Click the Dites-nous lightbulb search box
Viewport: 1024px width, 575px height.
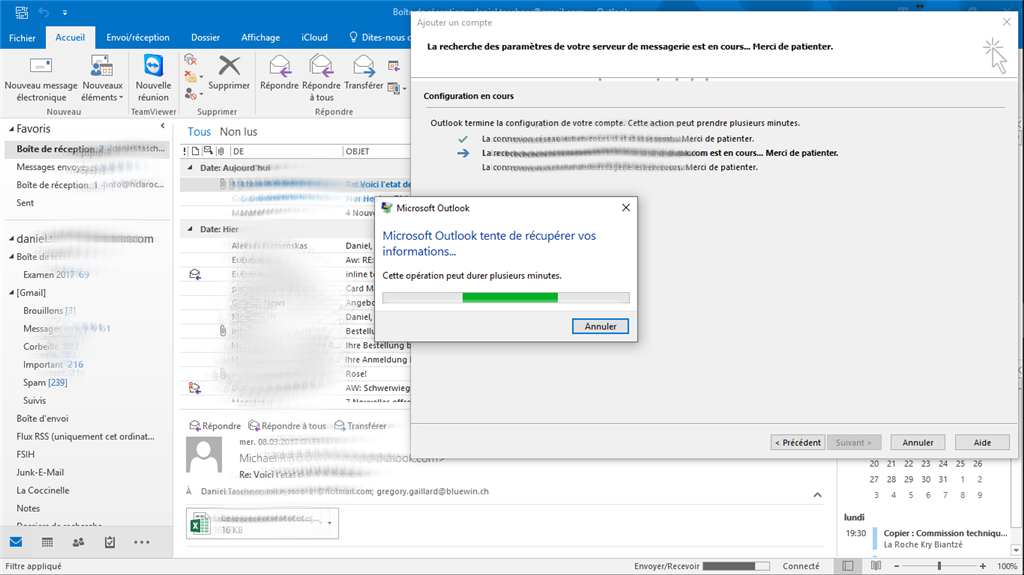pyautogui.click(x=379, y=37)
